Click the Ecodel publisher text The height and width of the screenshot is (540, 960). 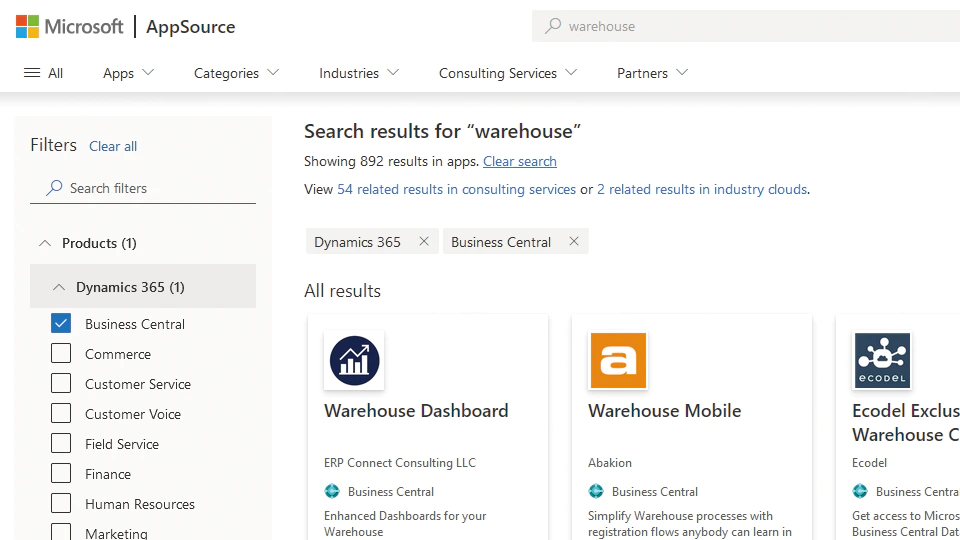[869, 463]
